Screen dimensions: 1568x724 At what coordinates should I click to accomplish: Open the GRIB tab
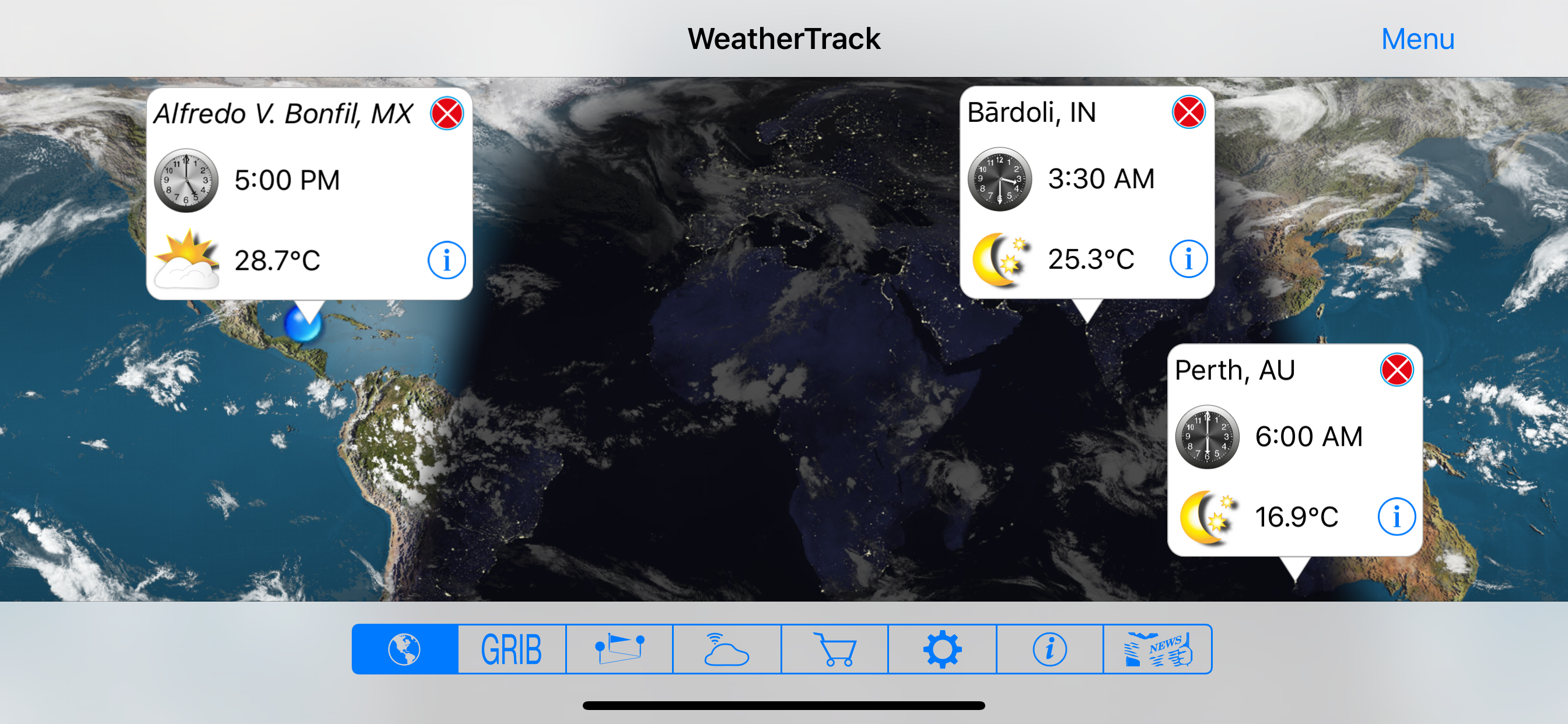512,649
